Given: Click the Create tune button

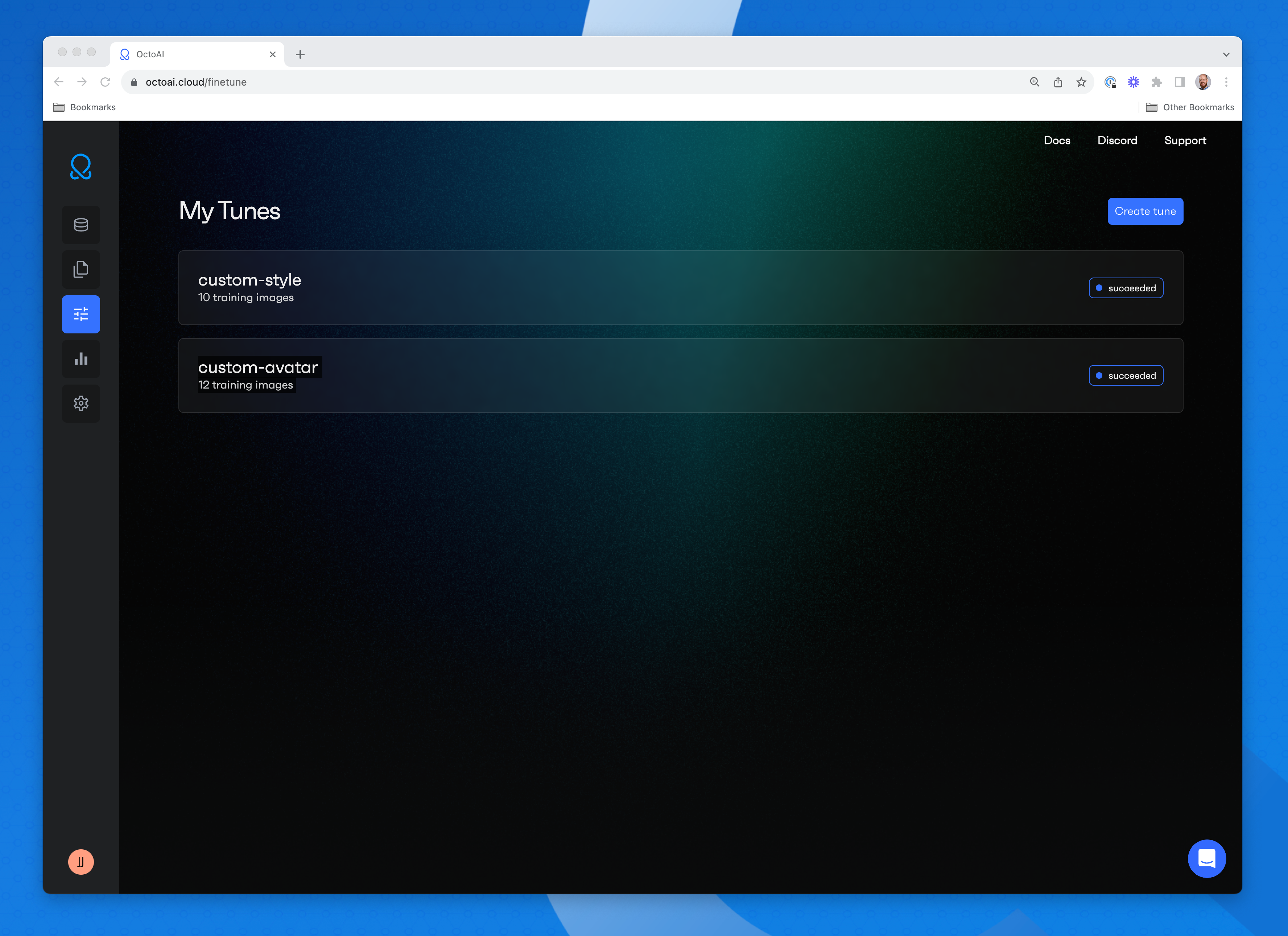Looking at the screenshot, I should 1144,212.
